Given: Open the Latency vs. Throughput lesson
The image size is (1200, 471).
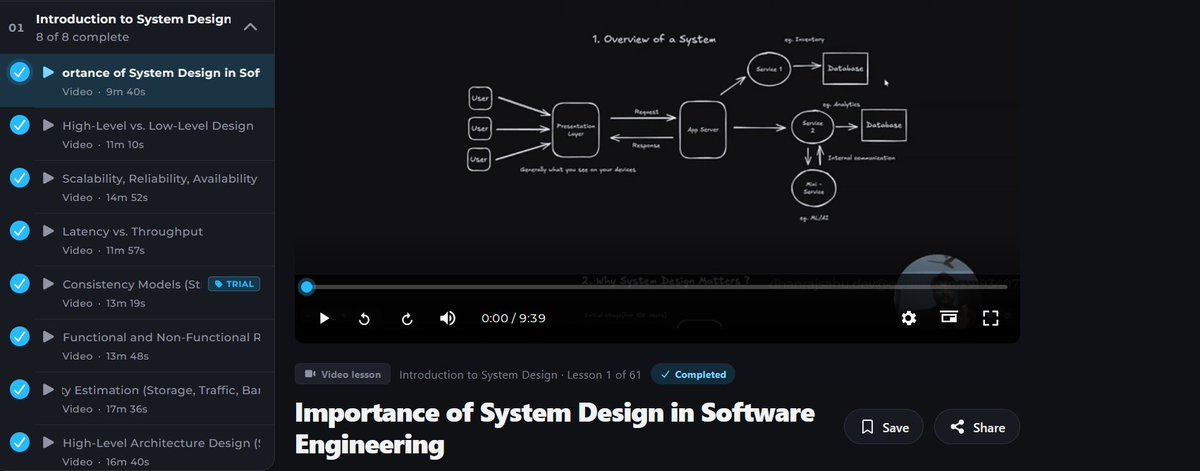Looking at the screenshot, I should coord(137,240).
